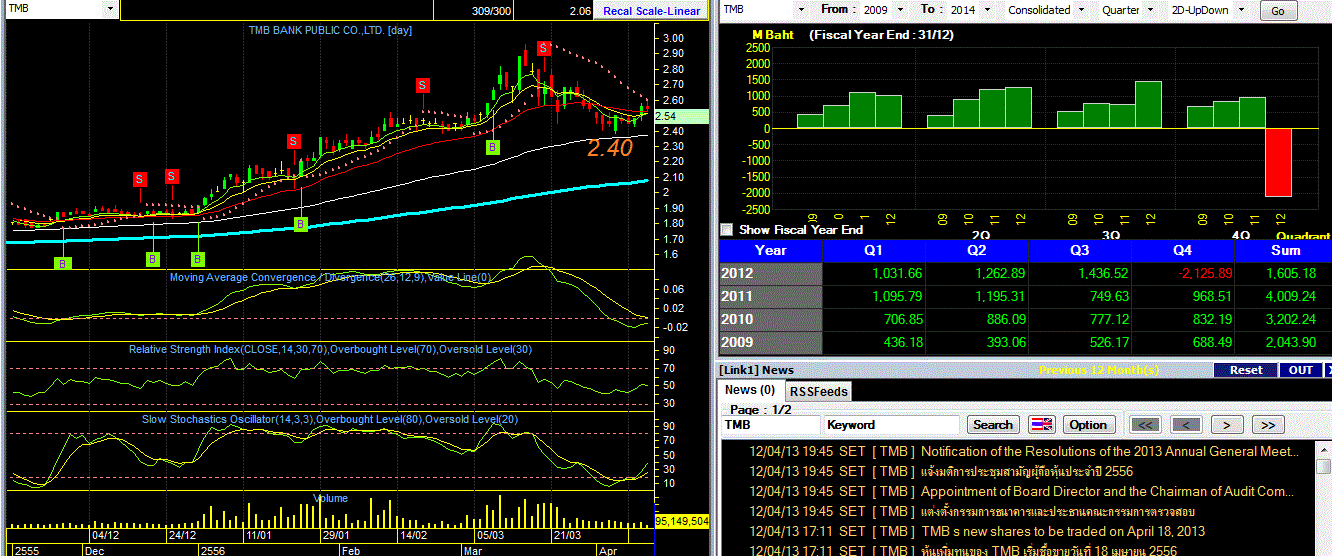The image size is (1332, 556).
Task: Switch to the News (0) tab
Action: [x=750, y=390]
